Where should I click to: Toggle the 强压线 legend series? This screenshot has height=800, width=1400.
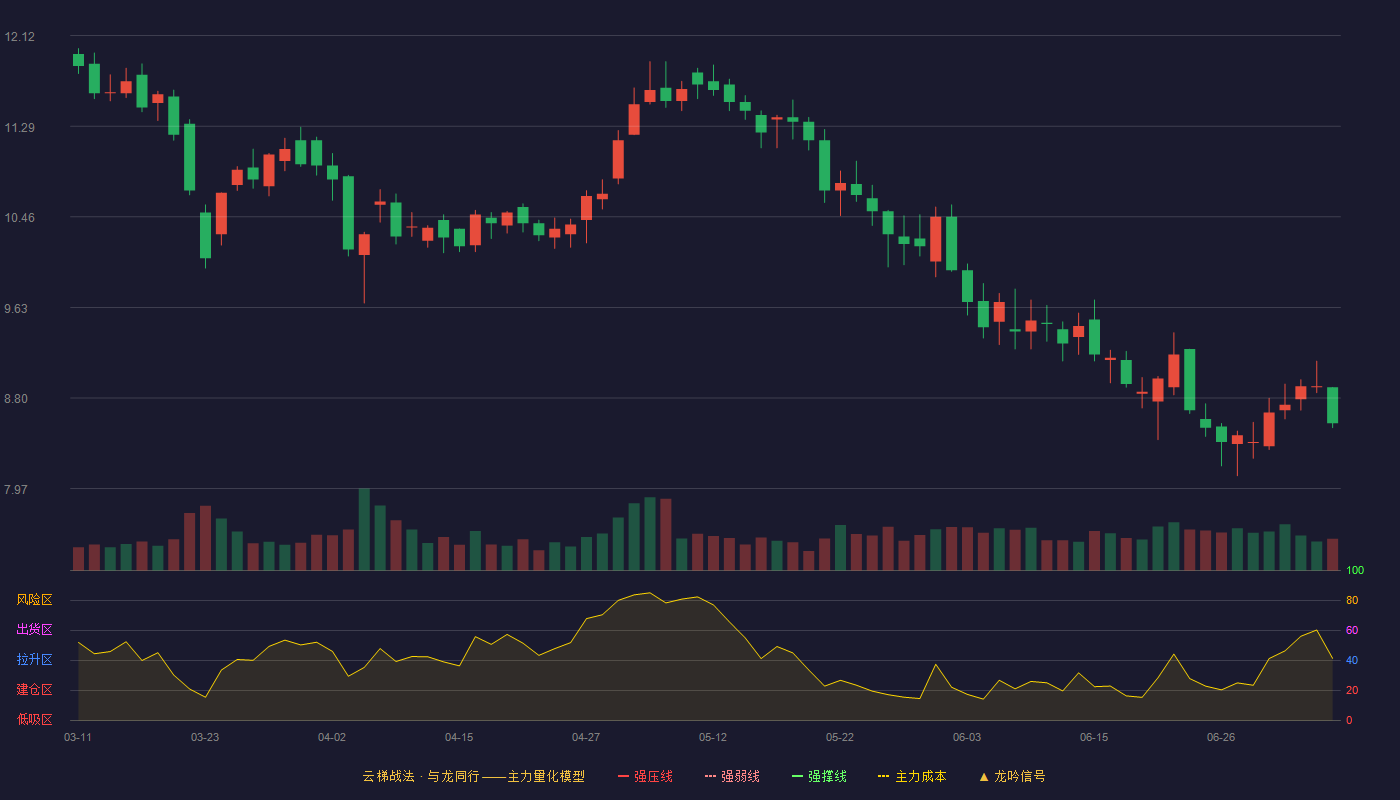(645, 776)
